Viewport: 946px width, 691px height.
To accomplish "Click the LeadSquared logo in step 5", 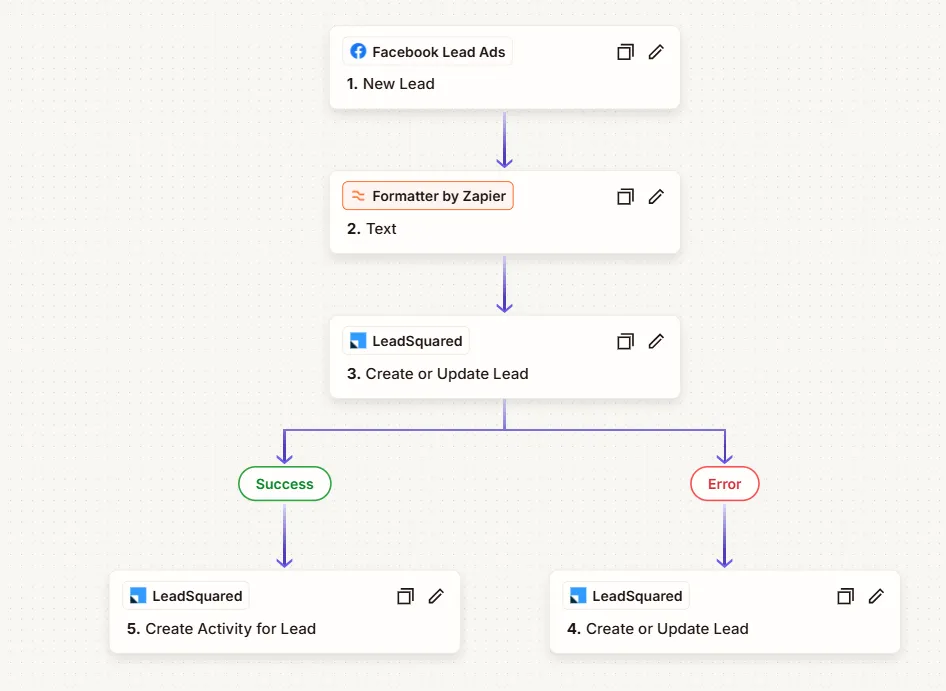I will coord(138,596).
